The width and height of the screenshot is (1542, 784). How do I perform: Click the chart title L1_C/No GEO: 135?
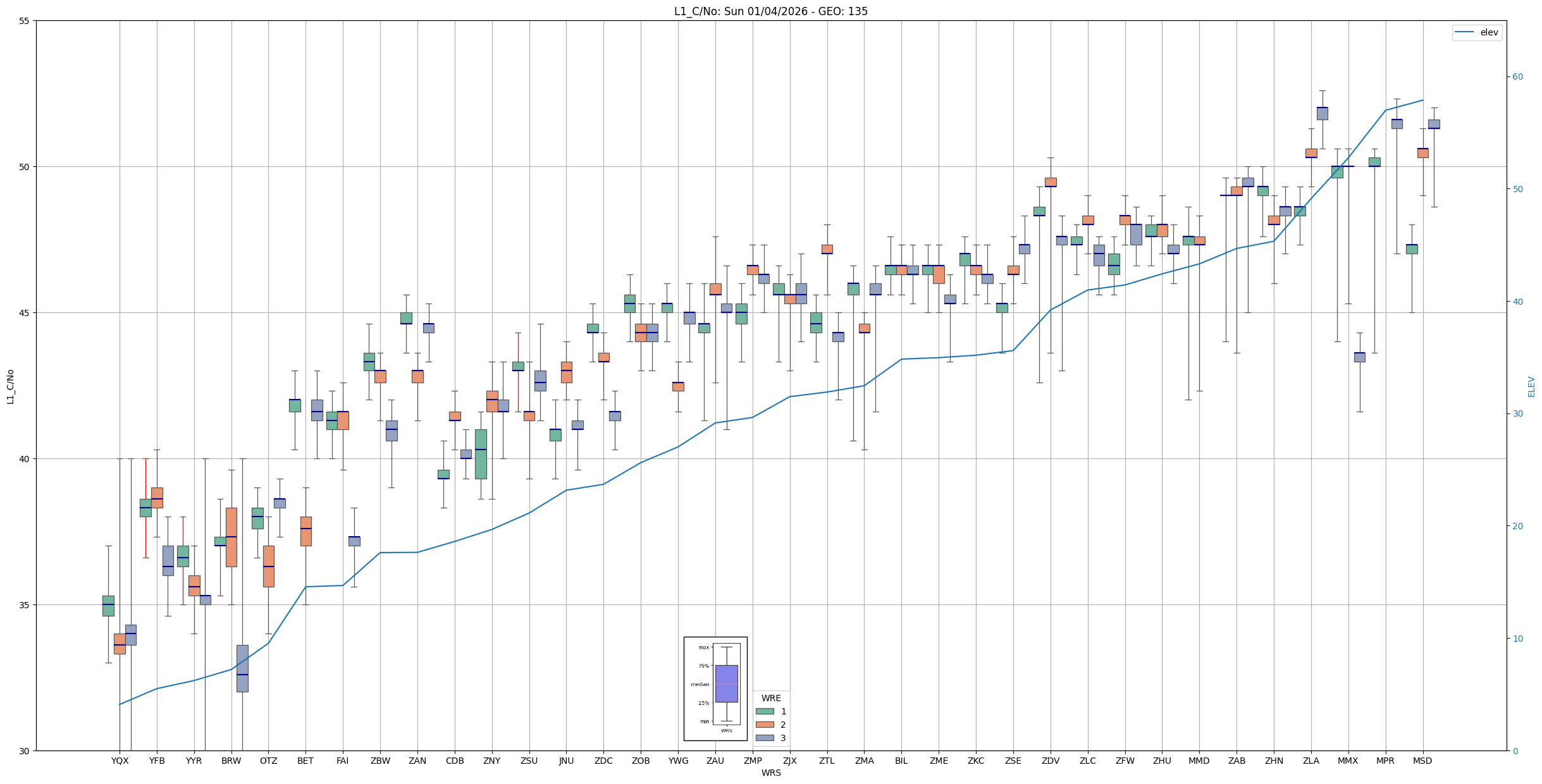click(x=770, y=11)
